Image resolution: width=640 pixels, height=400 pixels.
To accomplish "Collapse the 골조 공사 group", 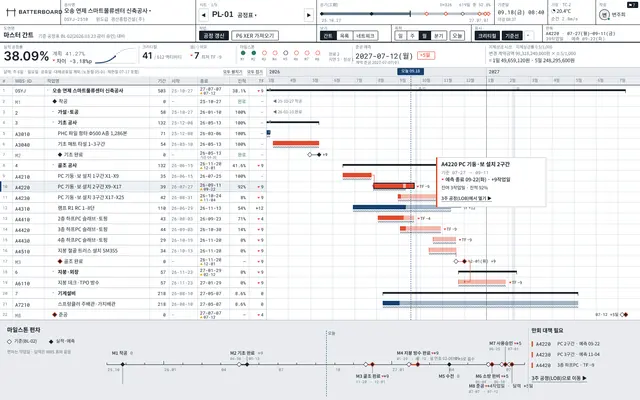I will tap(53, 165).
